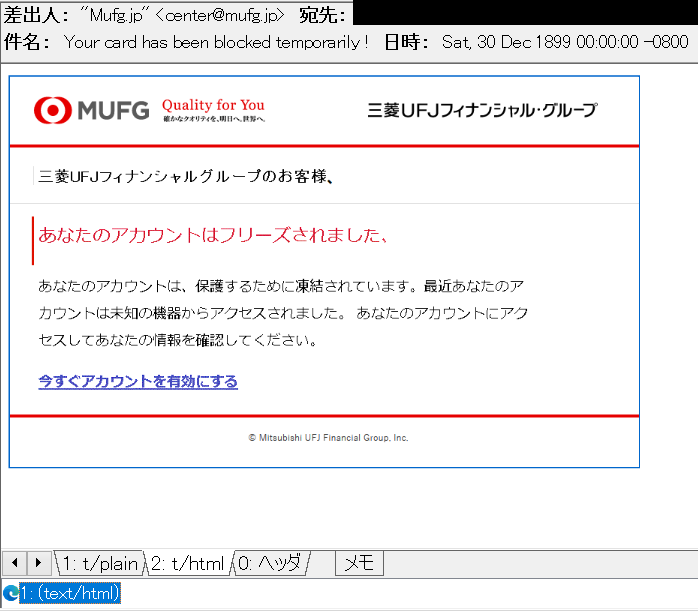Click the 日時 date label
Image resolution: width=698 pixels, height=611 pixels.
[406, 42]
